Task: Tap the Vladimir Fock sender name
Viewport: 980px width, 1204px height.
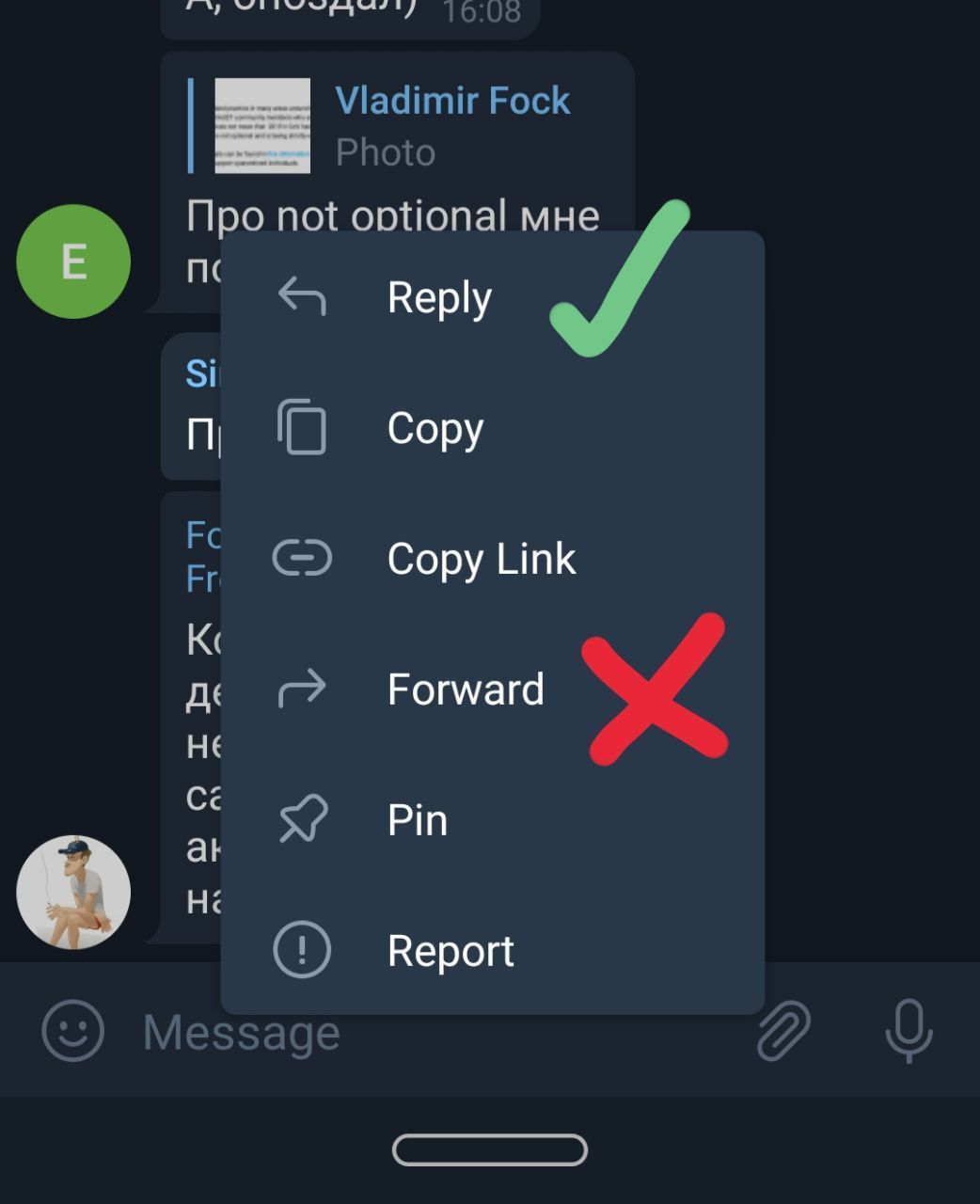Action: coord(452,100)
